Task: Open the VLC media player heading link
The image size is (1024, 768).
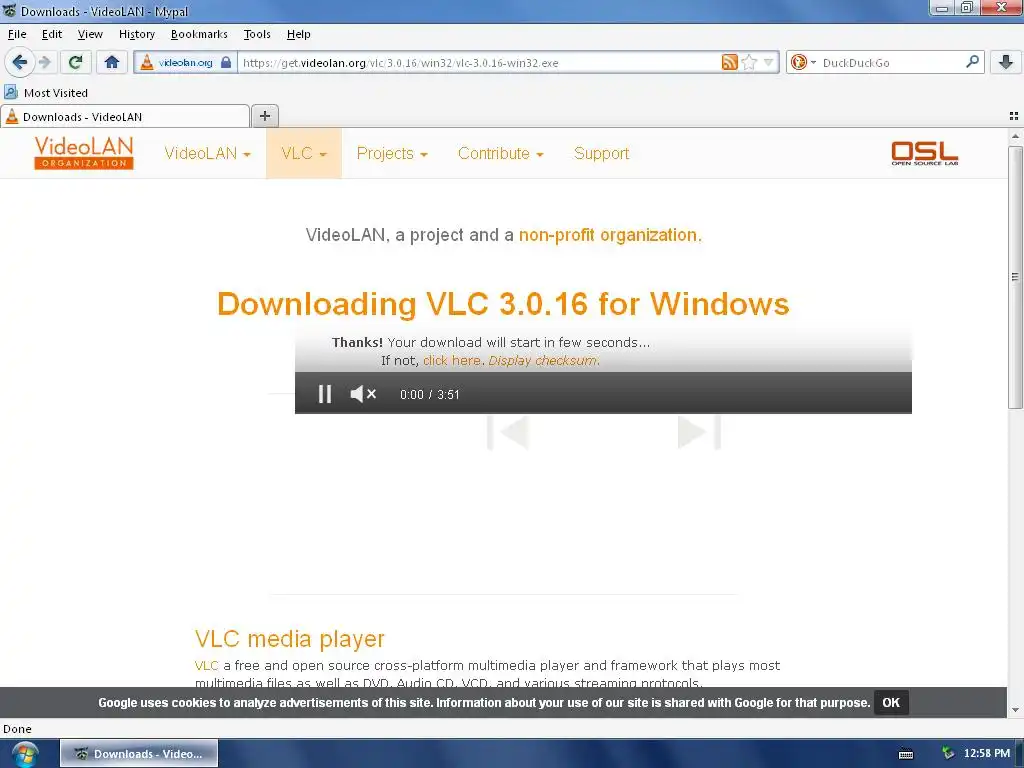Action: 289,638
